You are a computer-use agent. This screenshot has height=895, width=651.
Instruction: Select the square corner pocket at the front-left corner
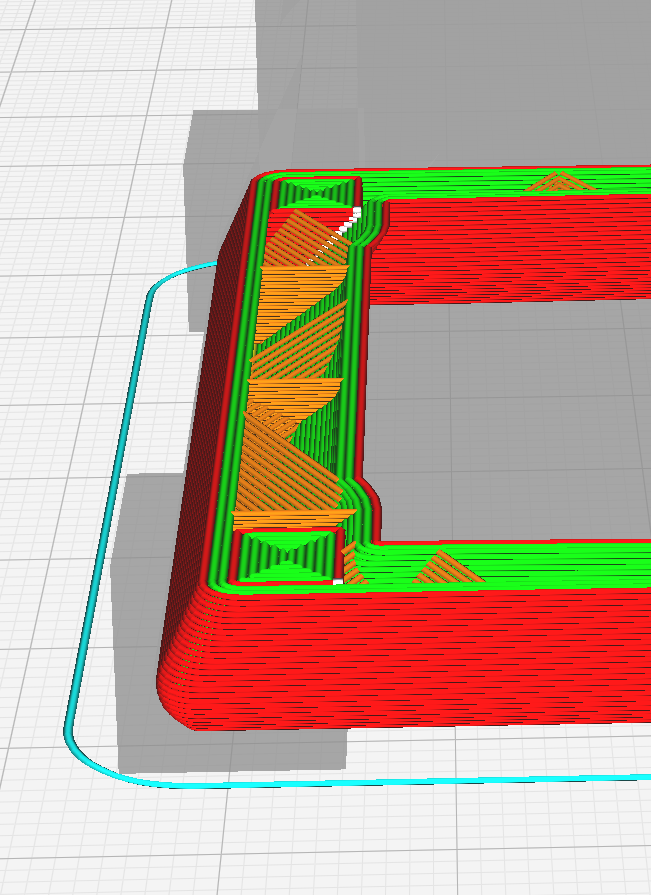tap(288, 557)
